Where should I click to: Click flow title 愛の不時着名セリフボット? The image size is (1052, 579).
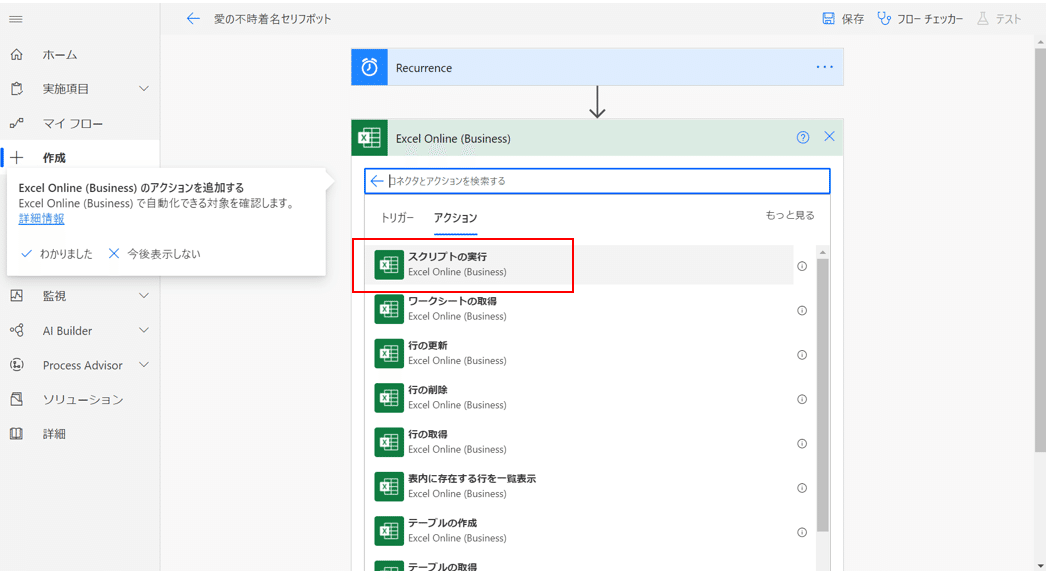coord(272,19)
